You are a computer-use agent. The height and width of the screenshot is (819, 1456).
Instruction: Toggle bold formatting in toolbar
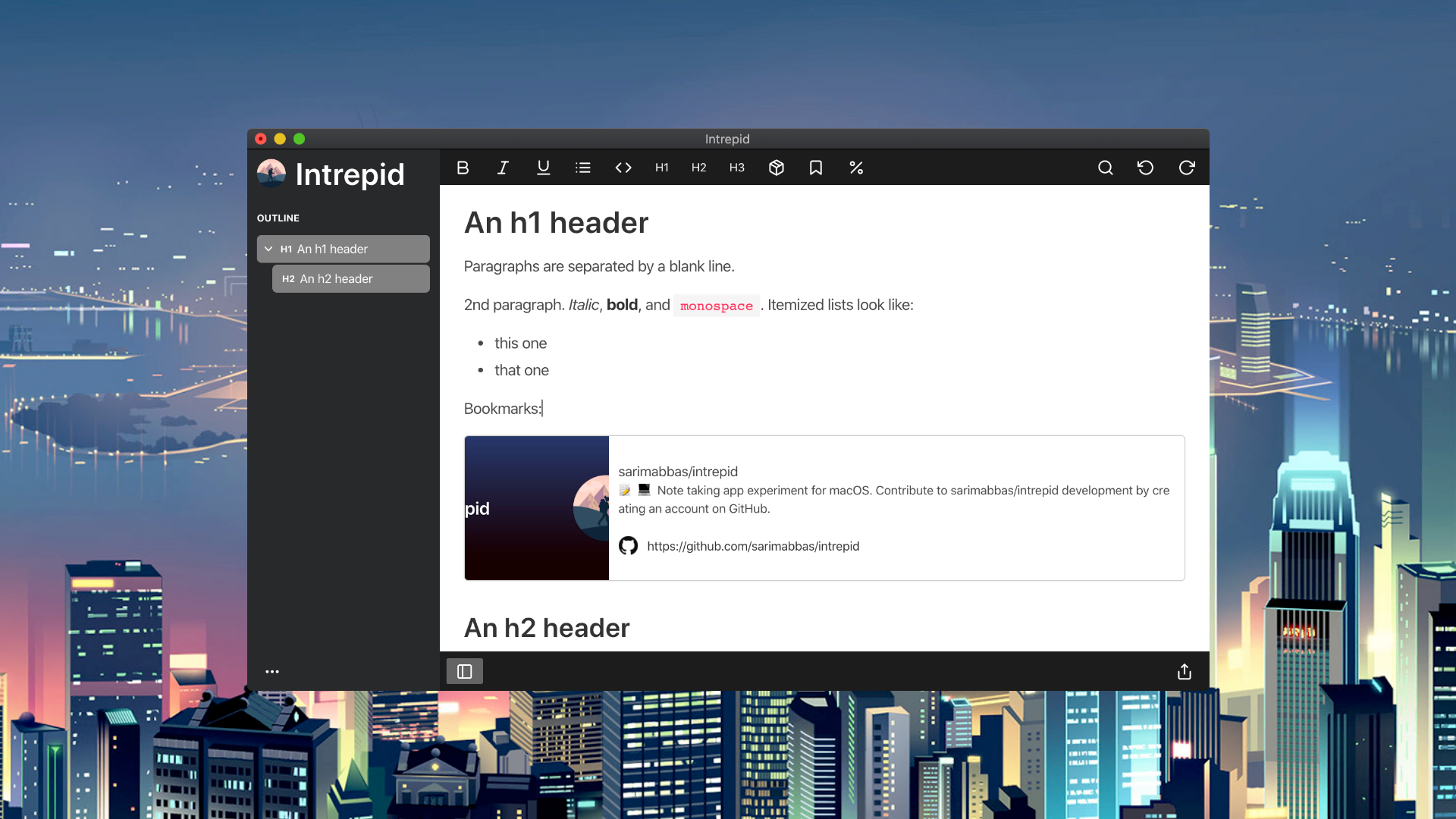coord(463,168)
